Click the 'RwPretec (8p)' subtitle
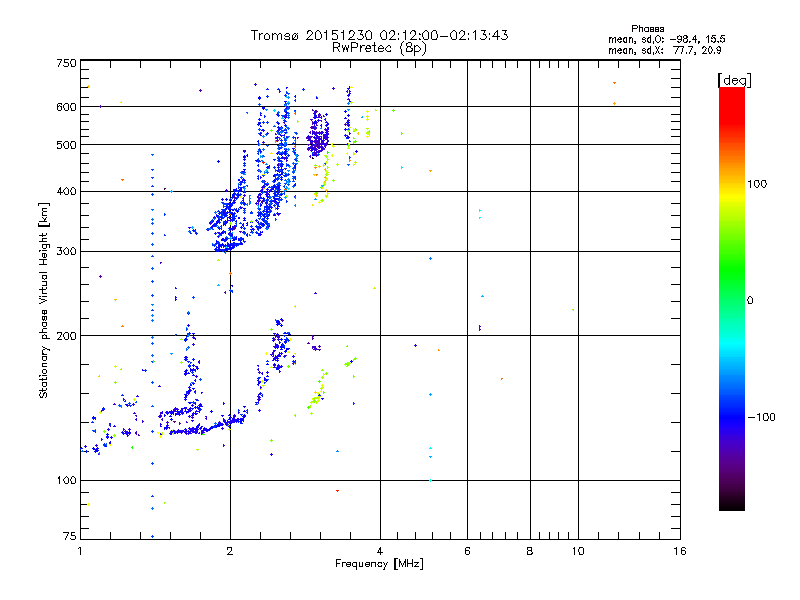The height and width of the screenshot is (600, 800). coord(379,48)
